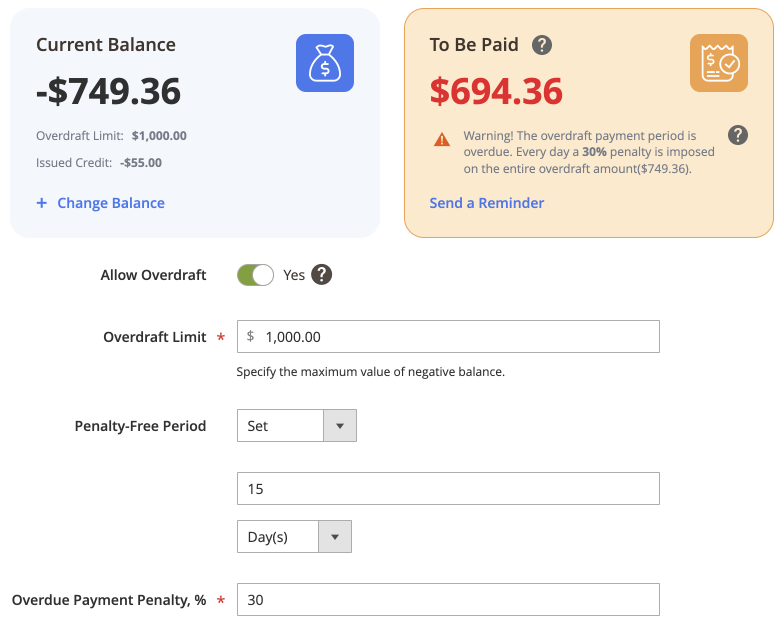The image size is (784, 628).
Task: Open the Day(s) unit dropdown
Action: pyautogui.click(x=294, y=536)
